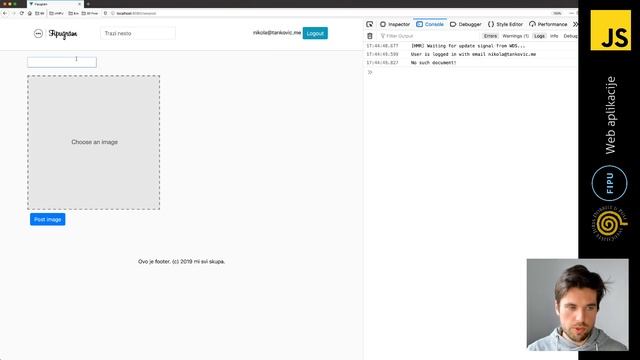
Task: Click the '[HMR] Waiting for update signal' message
Action: point(468,46)
